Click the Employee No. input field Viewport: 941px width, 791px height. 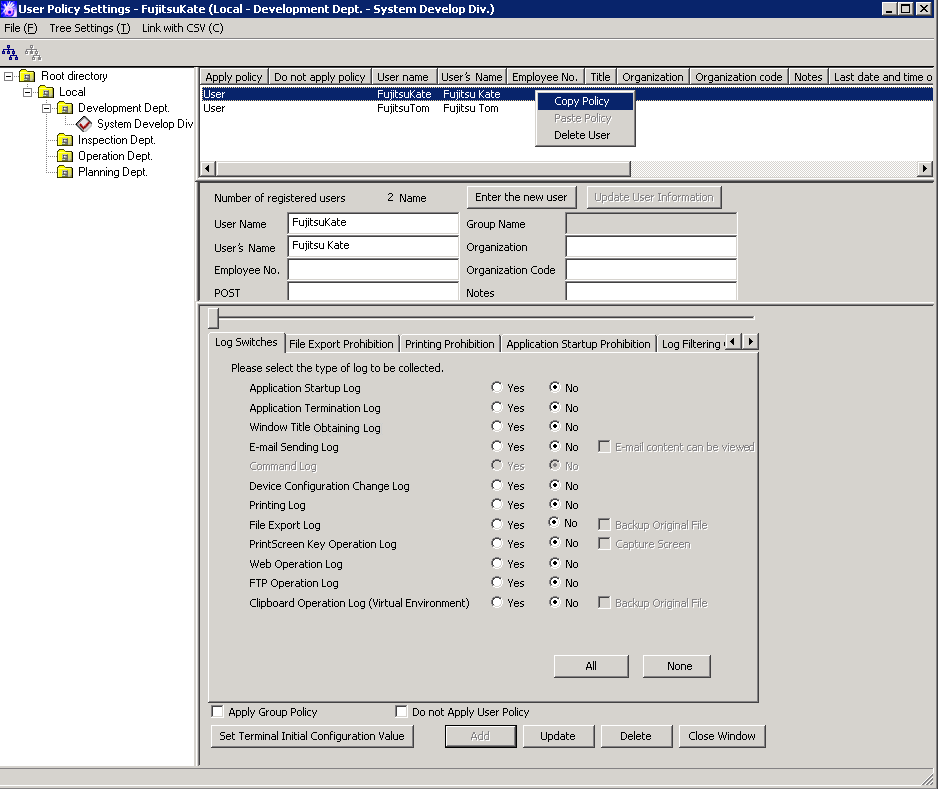[x=372, y=270]
